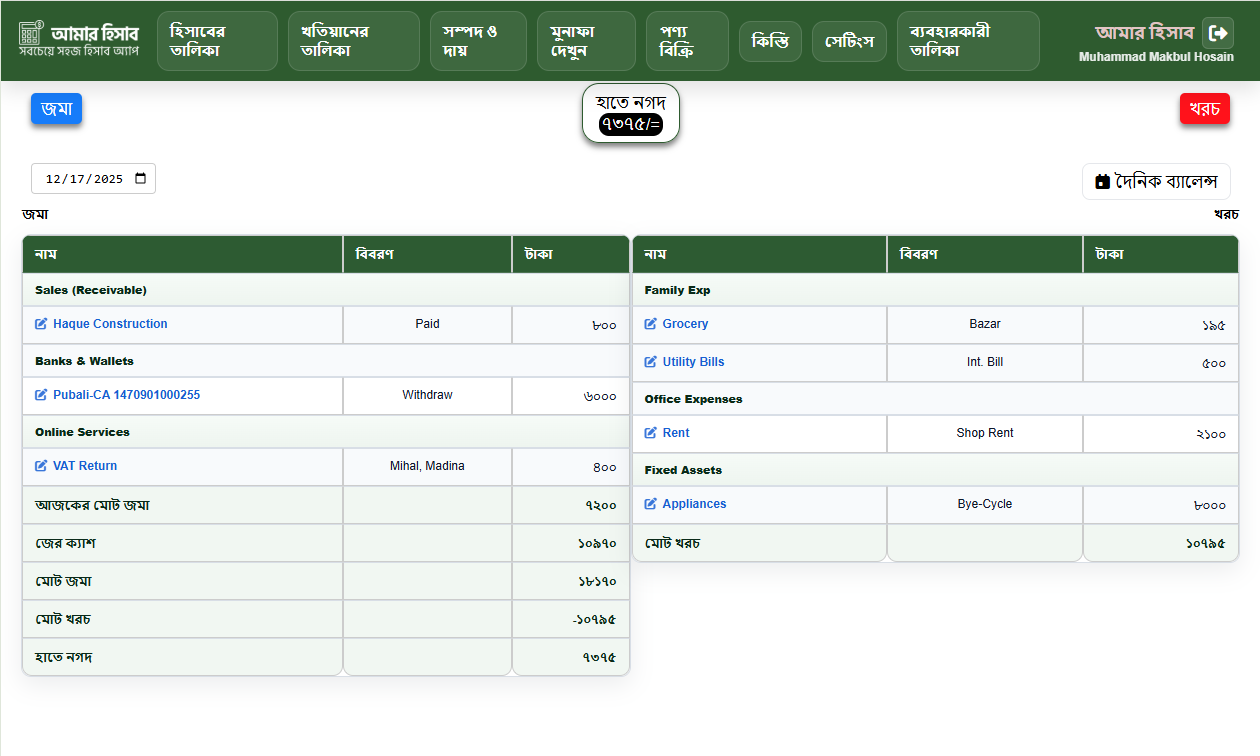Screen dimensions: 1260x756
Task: Click edit icon beside Utility Bills
Action: [650, 362]
